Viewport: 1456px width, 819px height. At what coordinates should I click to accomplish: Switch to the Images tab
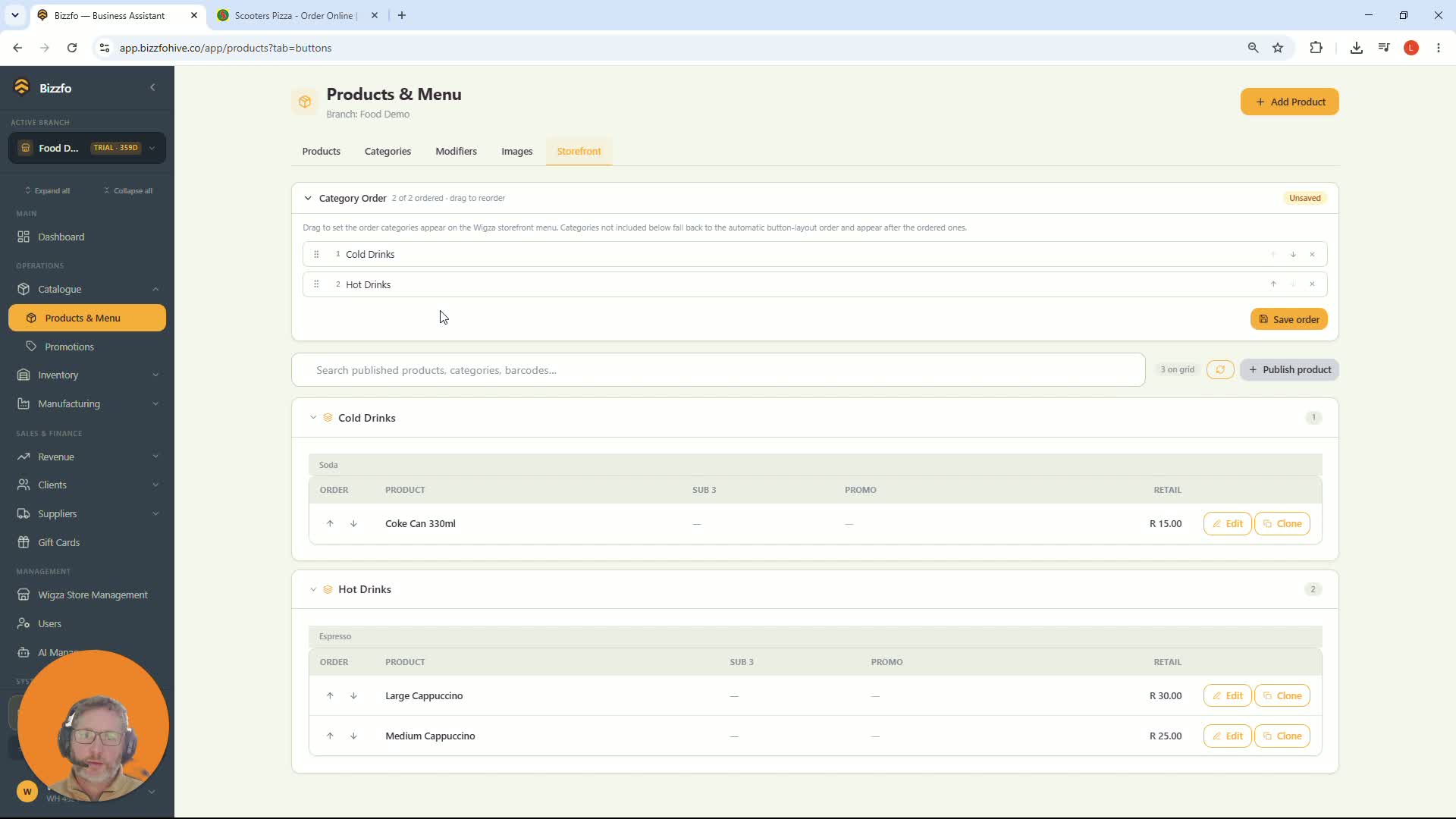[516, 151]
